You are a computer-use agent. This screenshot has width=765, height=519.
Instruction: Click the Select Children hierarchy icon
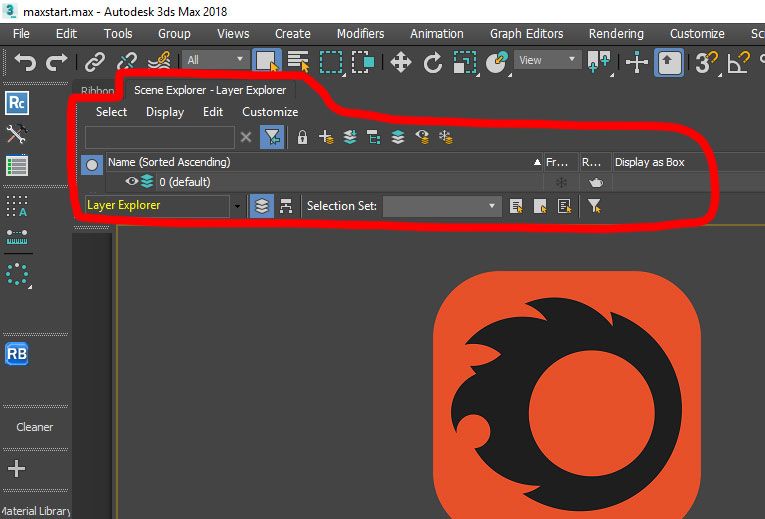tap(374, 137)
